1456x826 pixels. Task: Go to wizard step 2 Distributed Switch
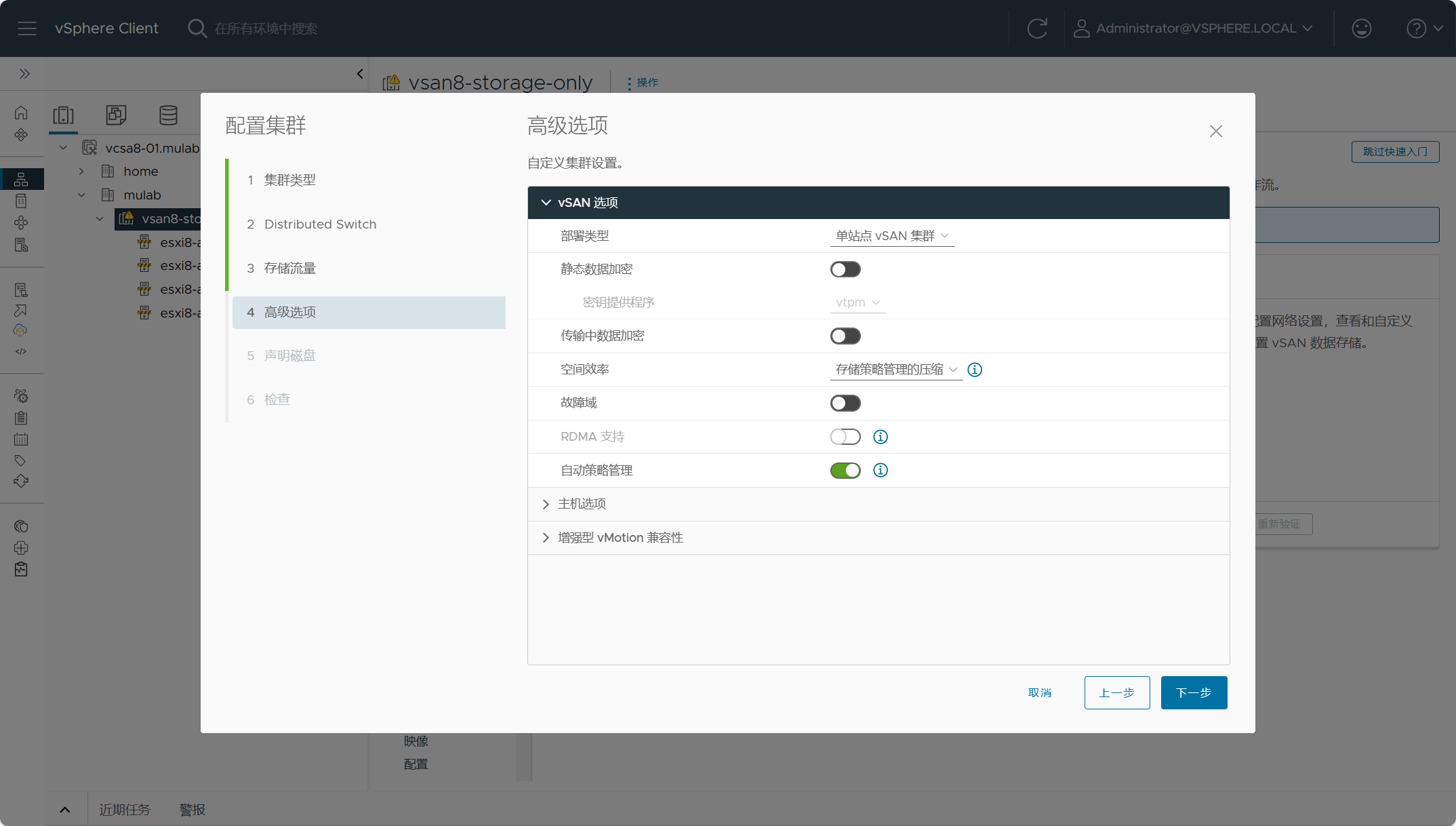[369, 224]
